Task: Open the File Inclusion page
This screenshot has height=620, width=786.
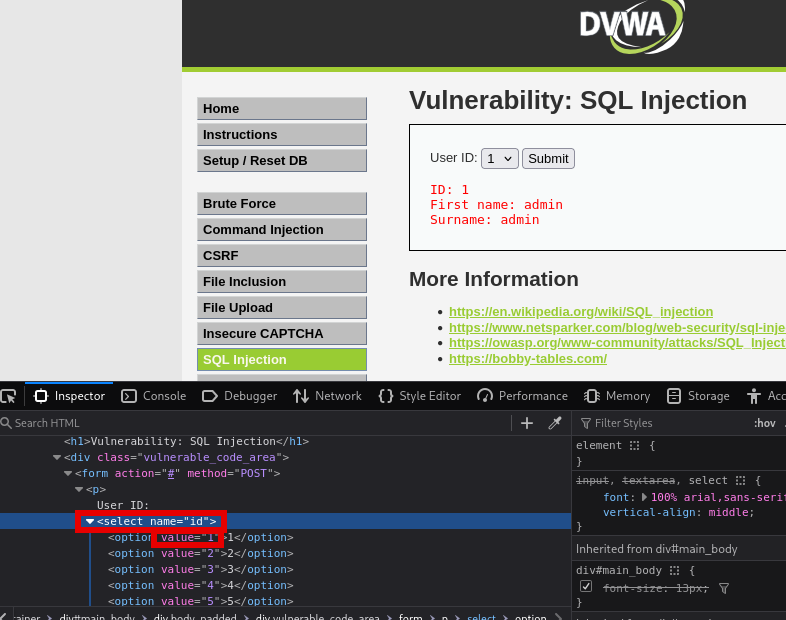Action: pyautogui.click(x=282, y=282)
